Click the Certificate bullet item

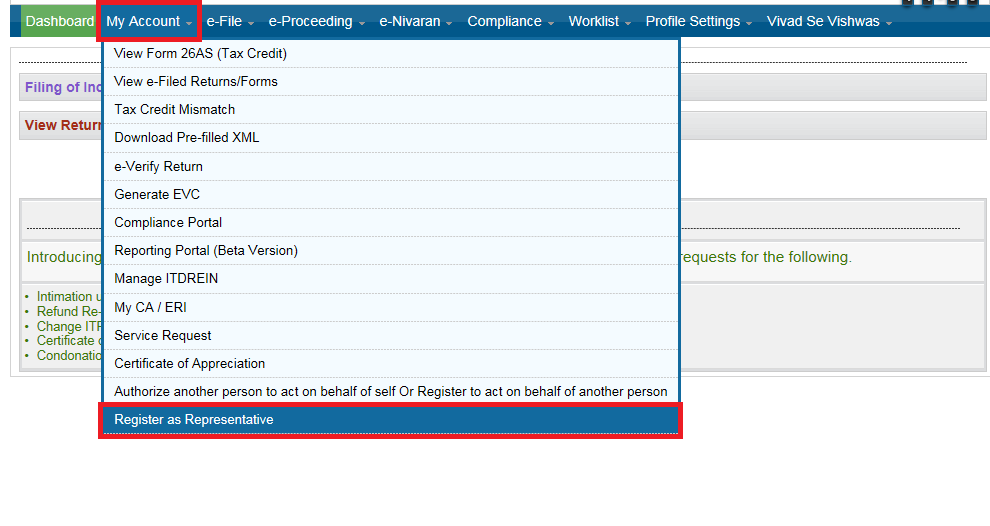coord(69,341)
